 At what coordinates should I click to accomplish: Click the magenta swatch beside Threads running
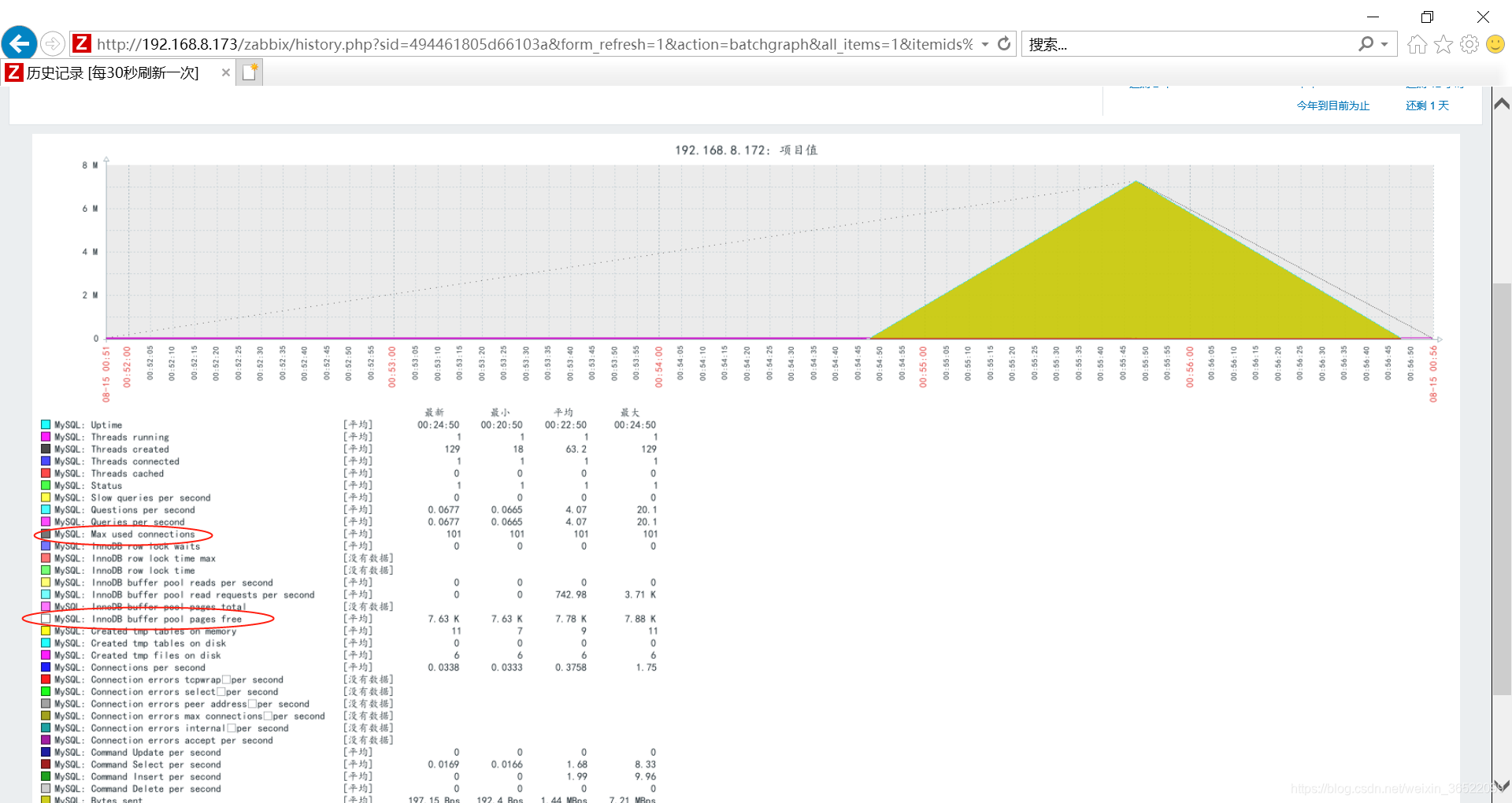coord(46,437)
